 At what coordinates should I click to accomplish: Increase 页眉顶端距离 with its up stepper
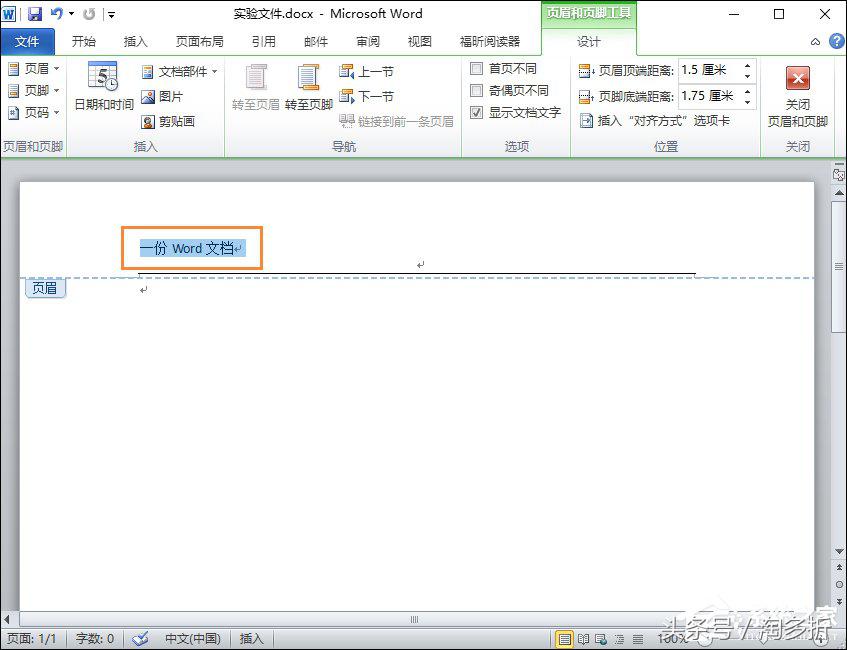748,64
